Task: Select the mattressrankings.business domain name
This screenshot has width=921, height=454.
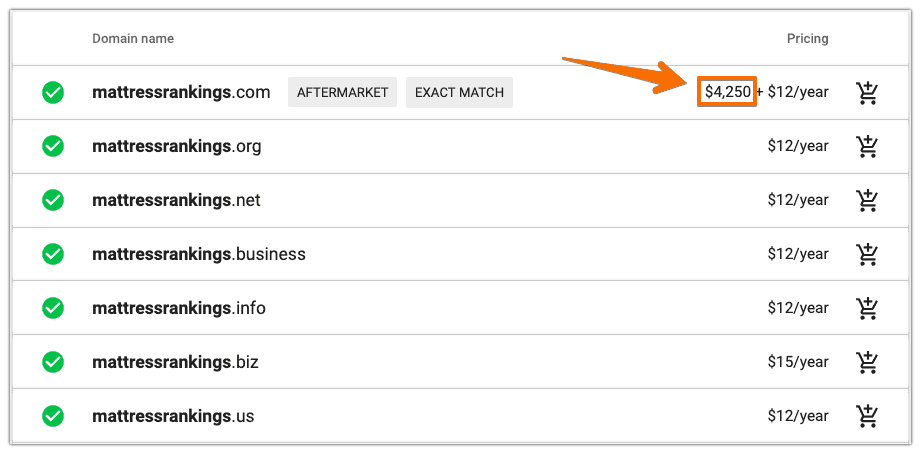Action: point(199,255)
